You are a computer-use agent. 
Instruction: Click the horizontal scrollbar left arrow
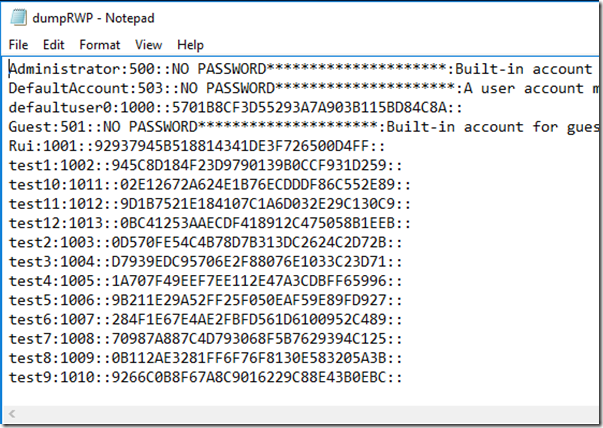point(12,414)
